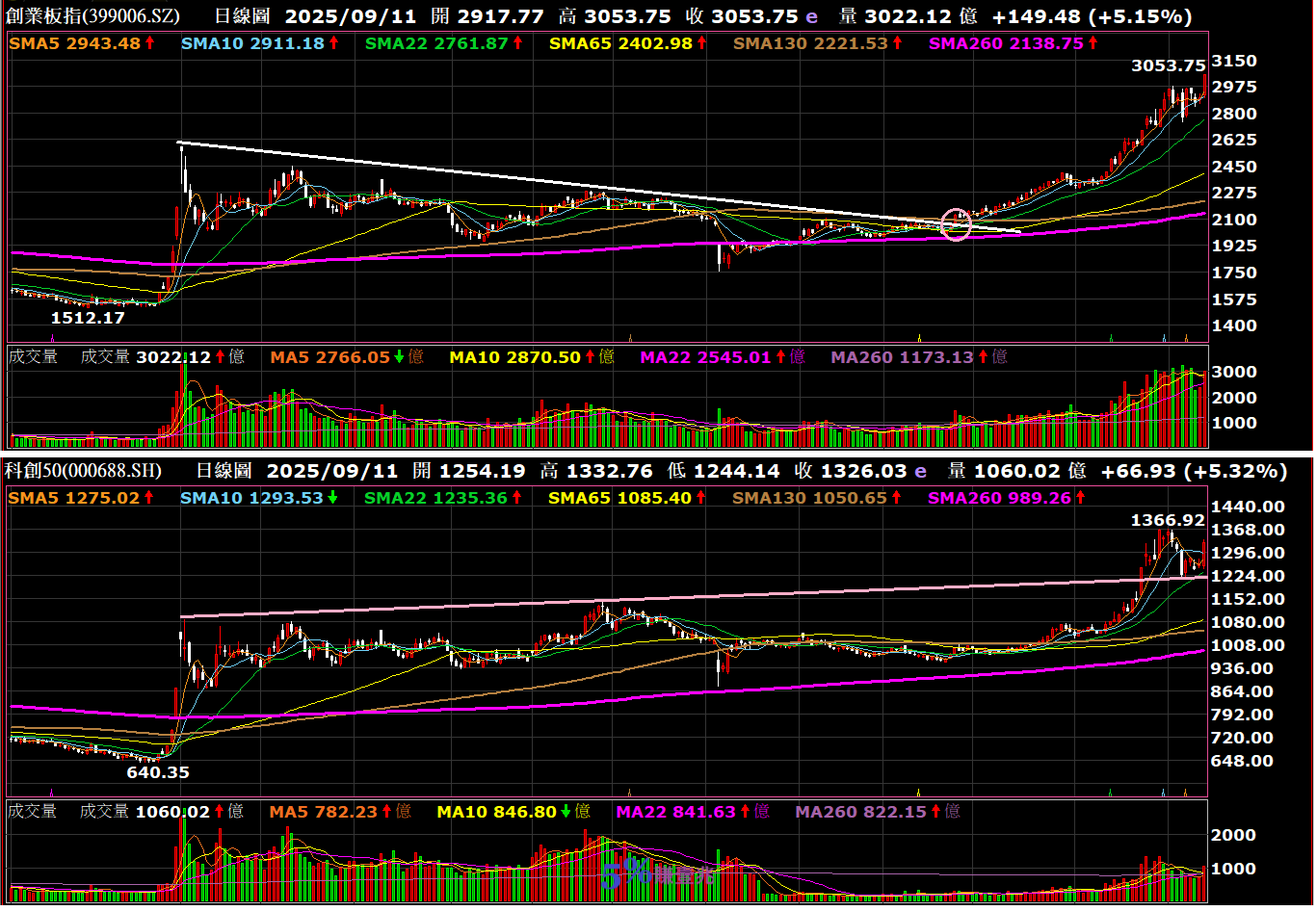Click the blue watermark logo in lower volume panel
This screenshot has width=1316, height=911.
[655, 874]
